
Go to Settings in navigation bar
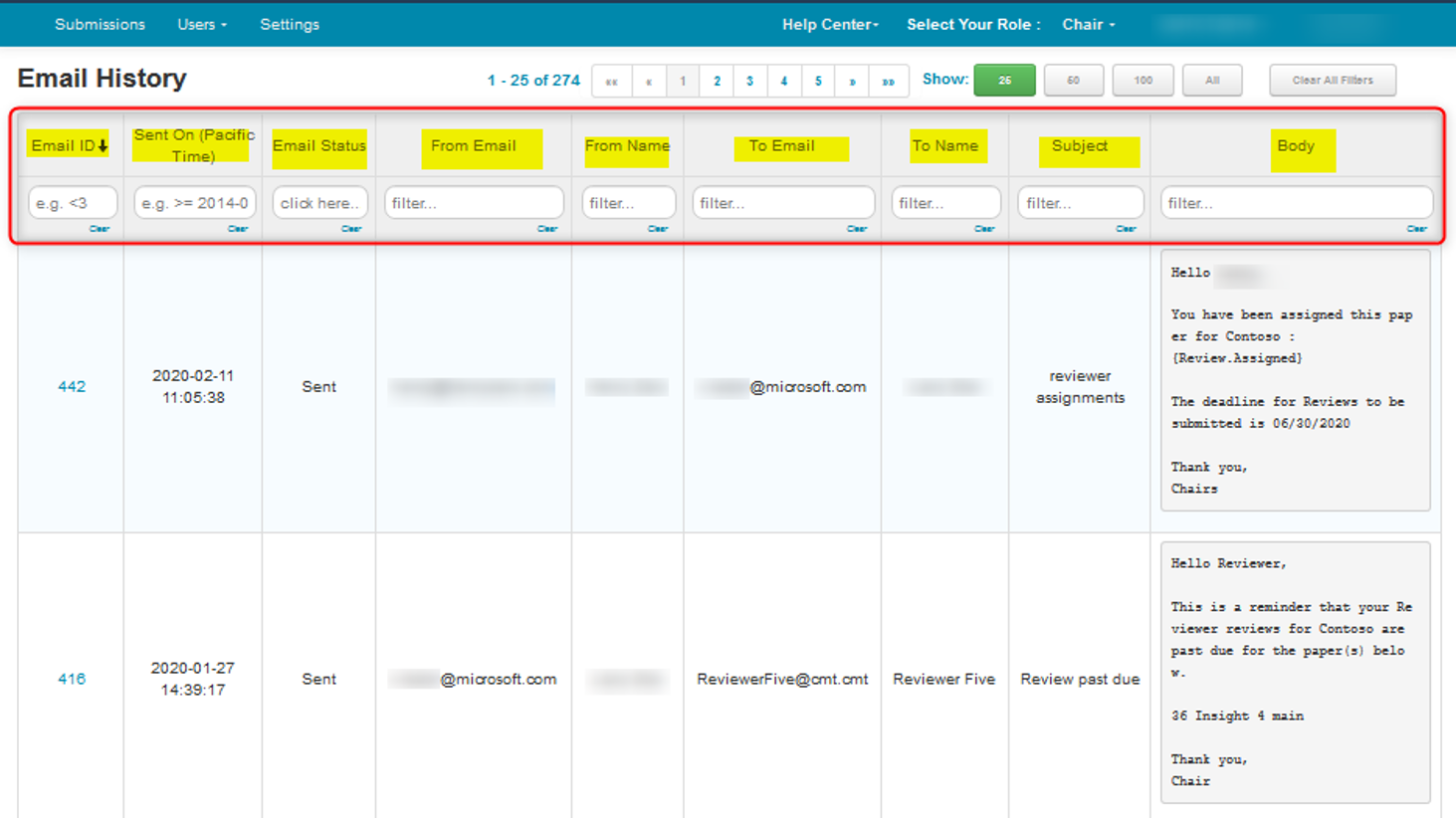290,24
